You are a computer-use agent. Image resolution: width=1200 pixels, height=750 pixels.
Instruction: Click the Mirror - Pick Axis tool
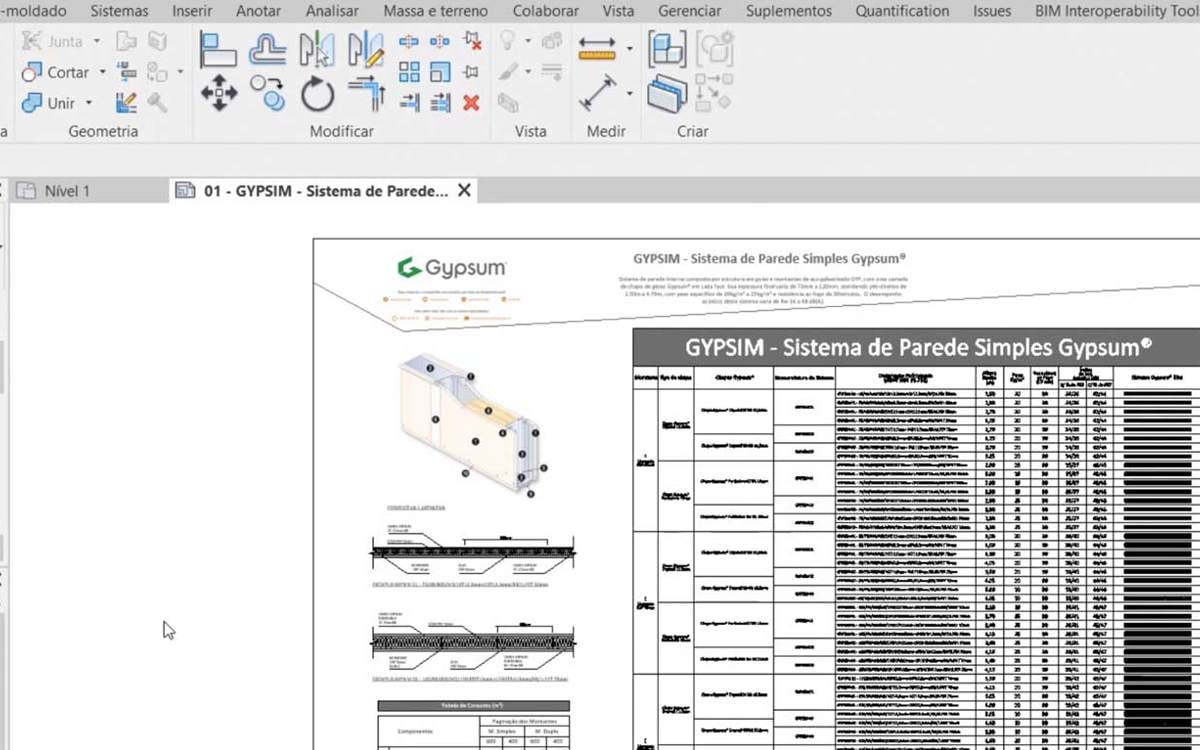coord(317,49)
